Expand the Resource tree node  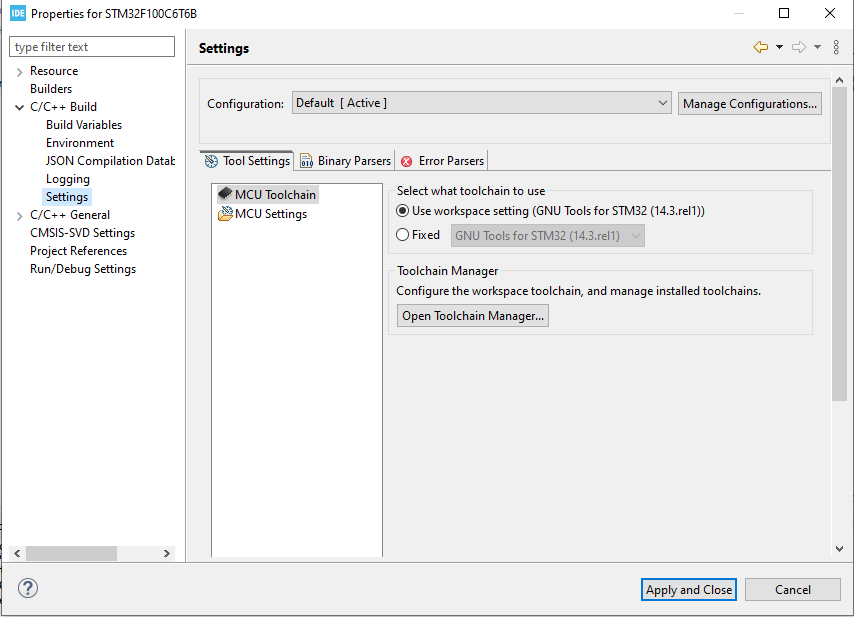pos(20,72)
